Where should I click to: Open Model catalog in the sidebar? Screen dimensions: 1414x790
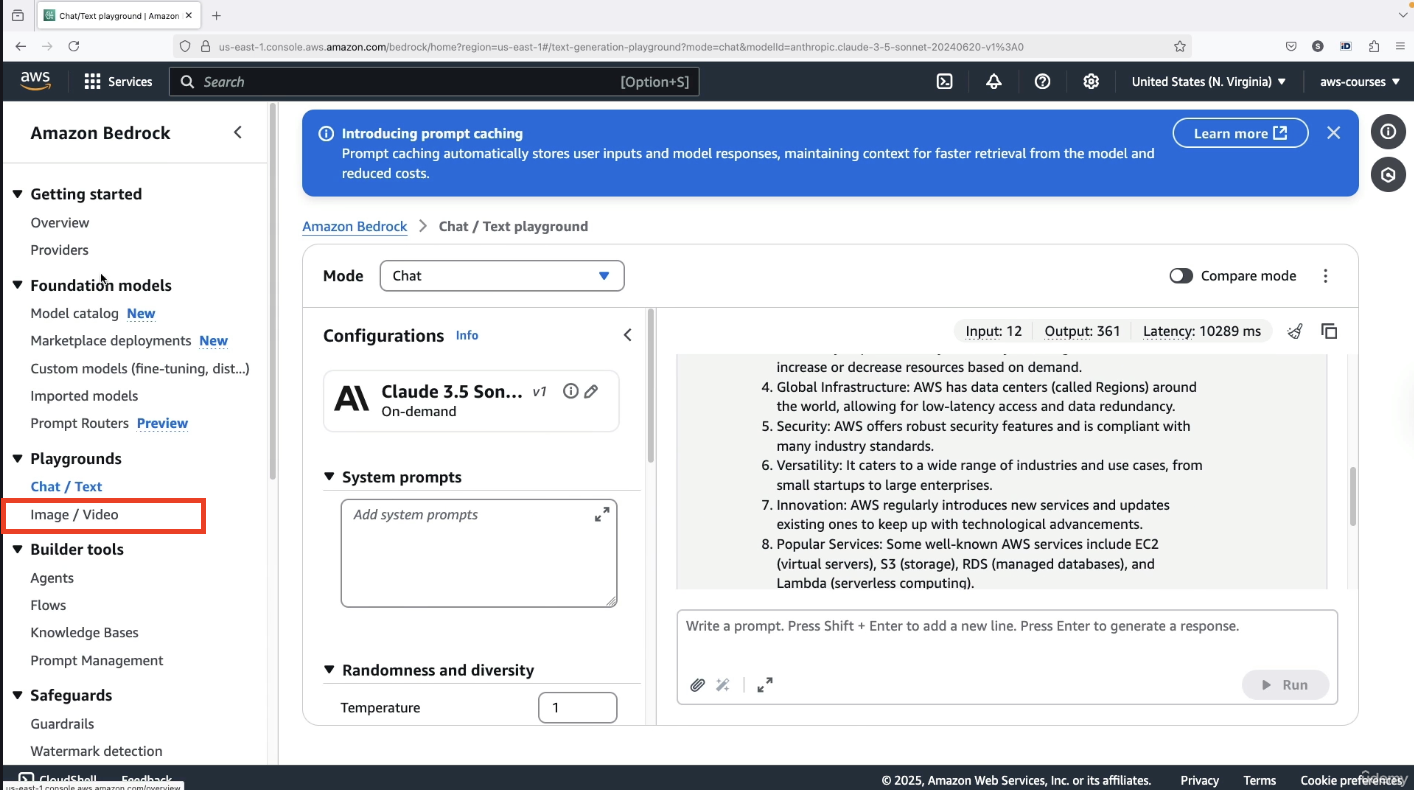pyautogui.click(x=75, y=313)
